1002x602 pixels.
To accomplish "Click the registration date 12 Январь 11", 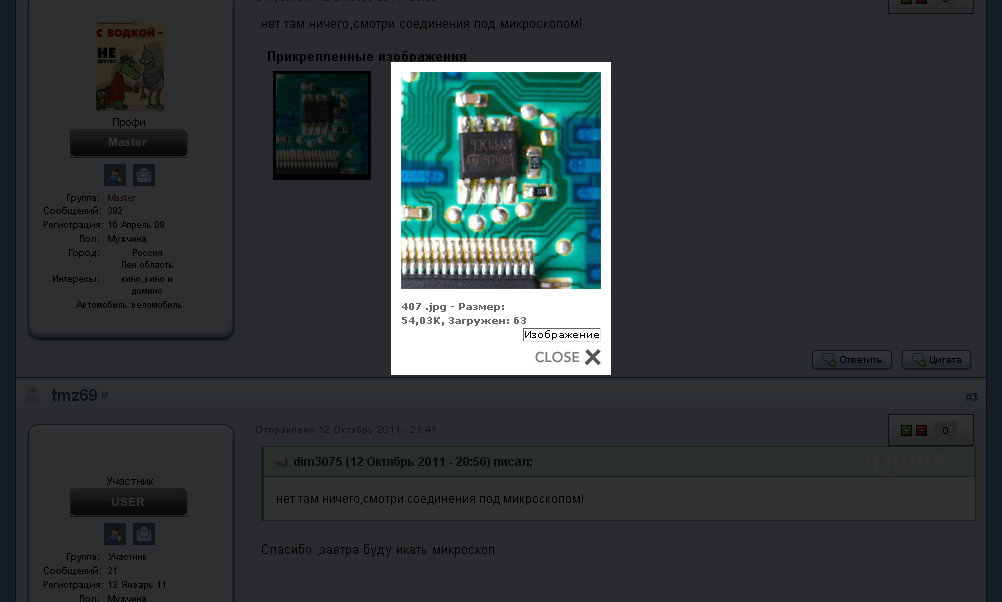I will click(x=137, y=585).
